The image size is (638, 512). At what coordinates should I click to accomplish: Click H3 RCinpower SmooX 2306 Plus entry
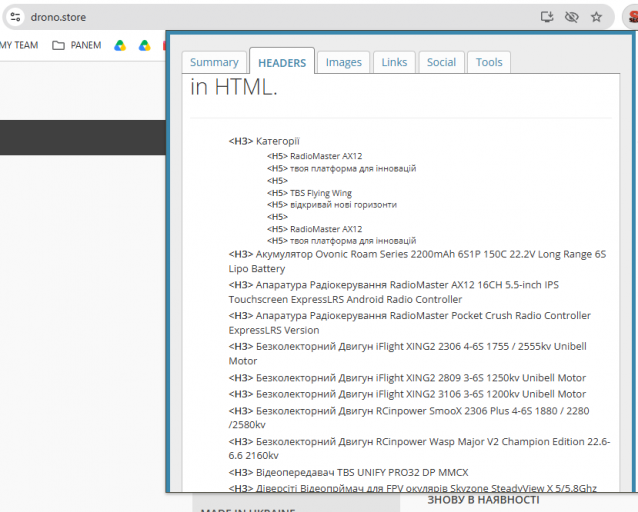[409, 418]
